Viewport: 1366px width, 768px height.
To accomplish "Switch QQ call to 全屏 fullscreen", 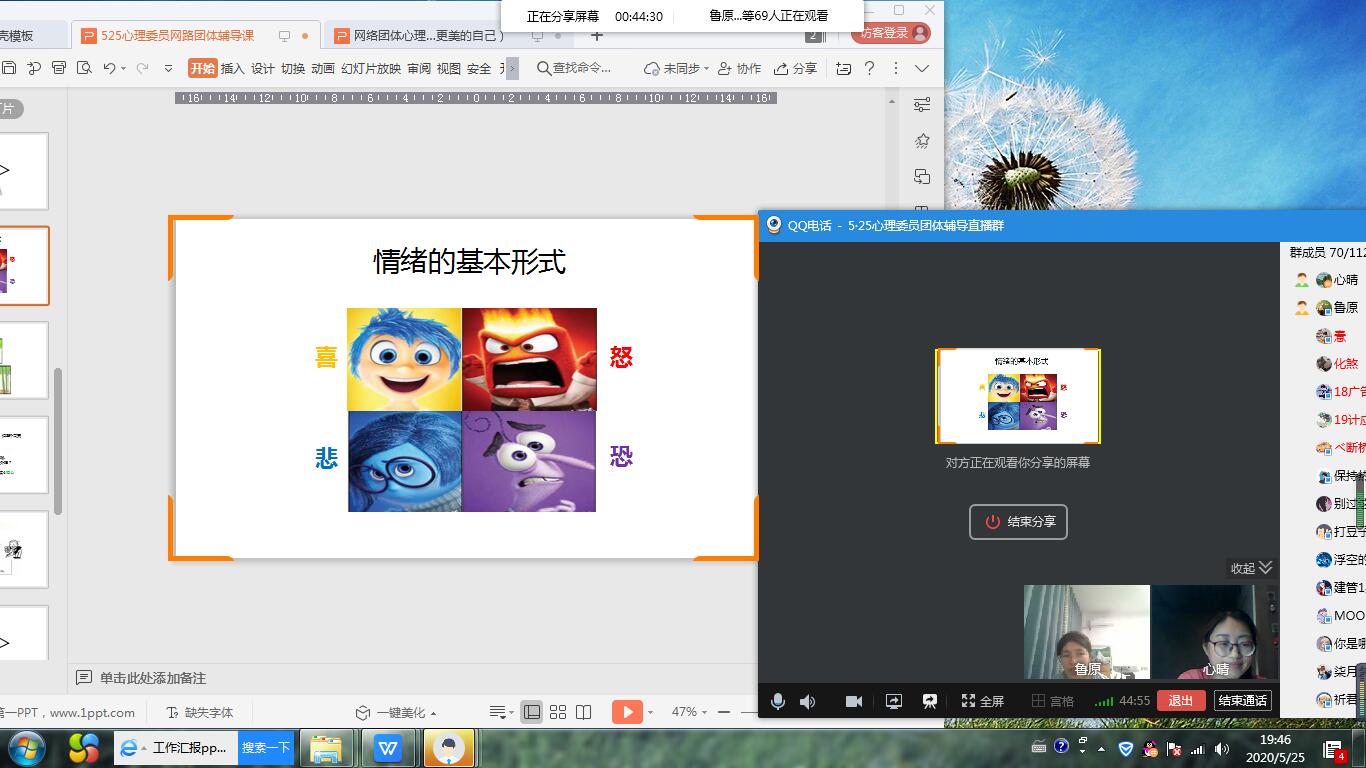I will coord(982,701).
